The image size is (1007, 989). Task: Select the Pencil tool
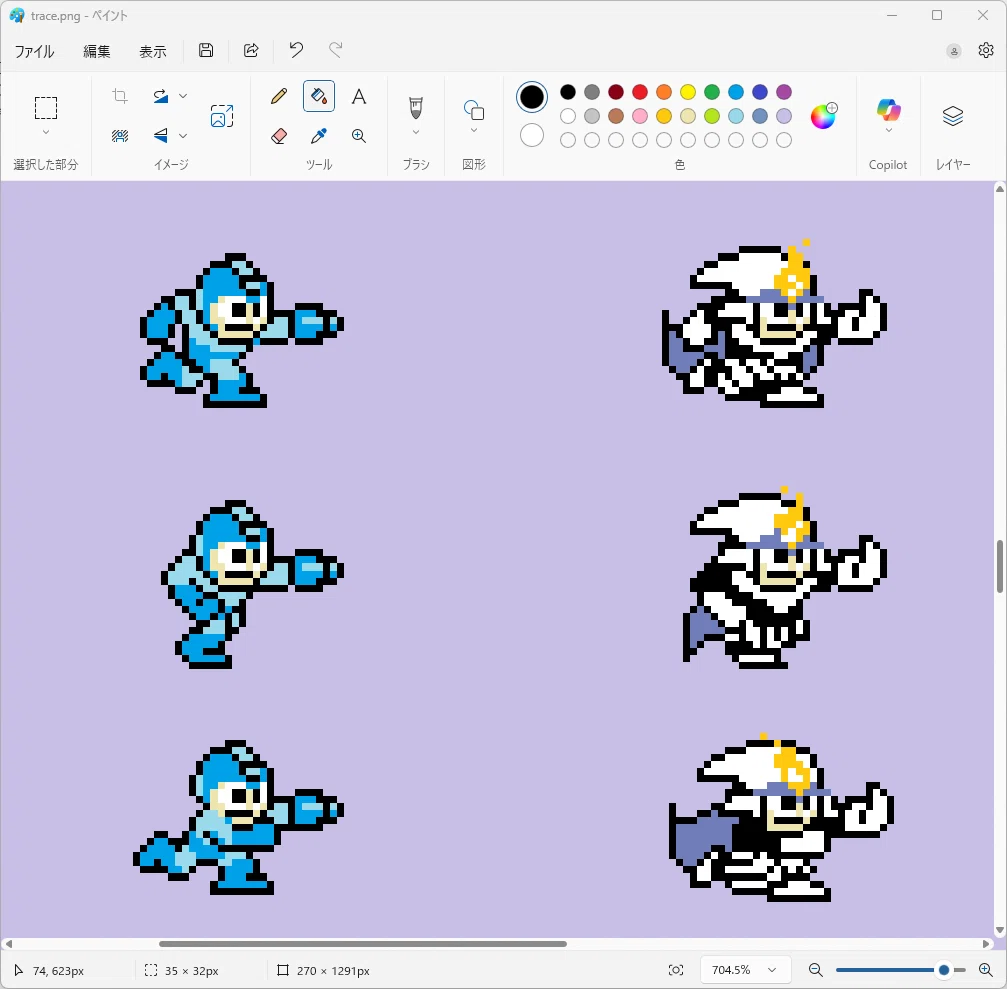pos(279,96)
